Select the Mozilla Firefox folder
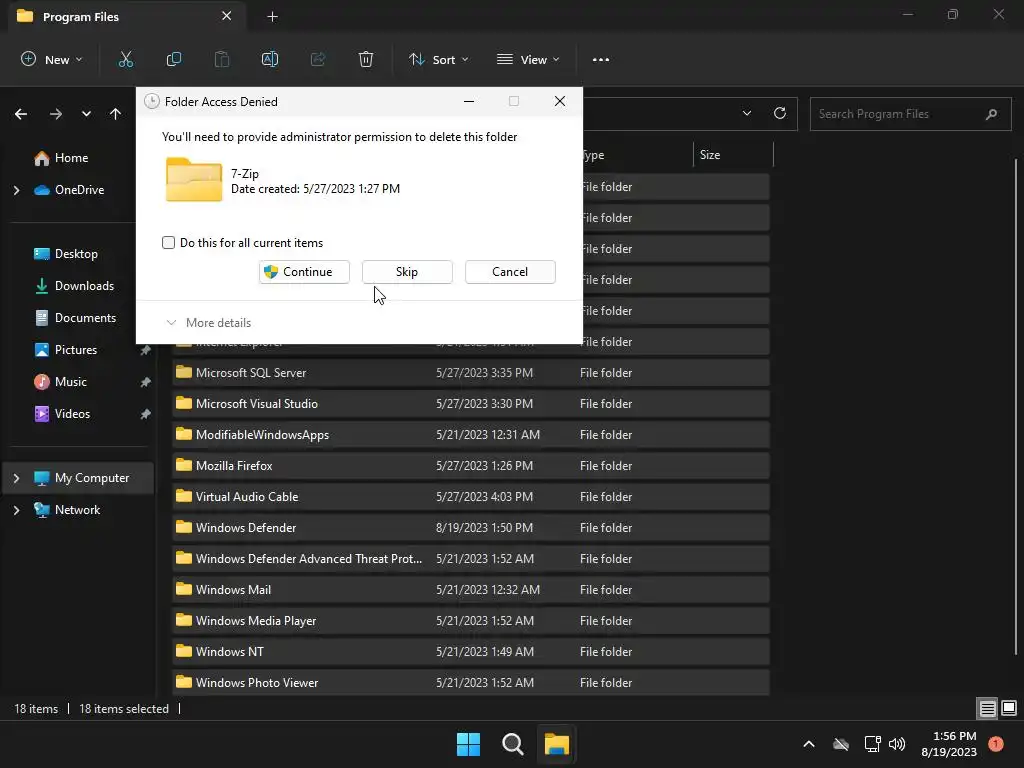This screenshot has width=1024, height=768. [470, 466]
